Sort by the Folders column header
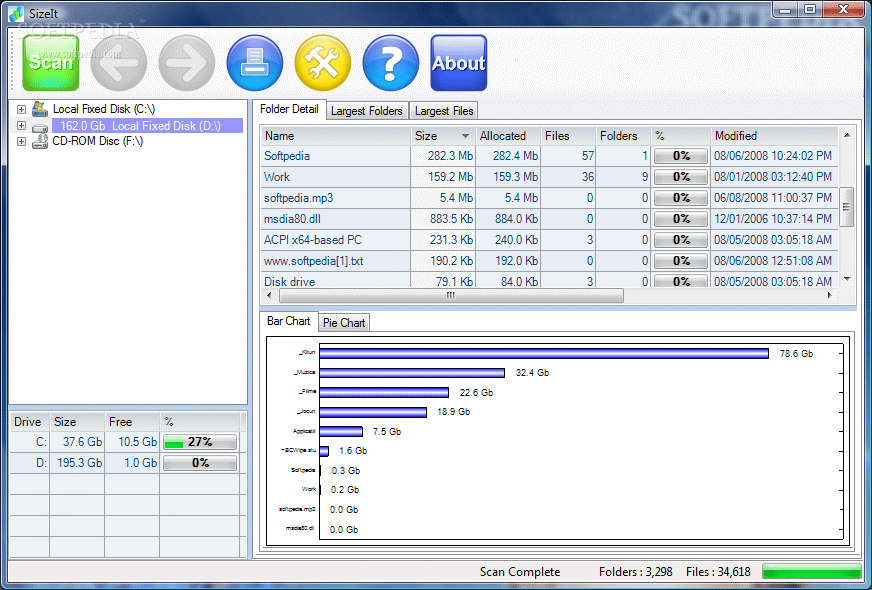Viewport: 872px width, 590px height. point(623,136)
